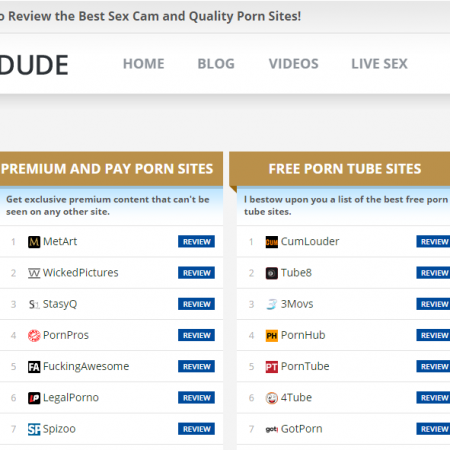Open the PornPros review button
Screen dimensions: 450x450
tap(196, 335)
